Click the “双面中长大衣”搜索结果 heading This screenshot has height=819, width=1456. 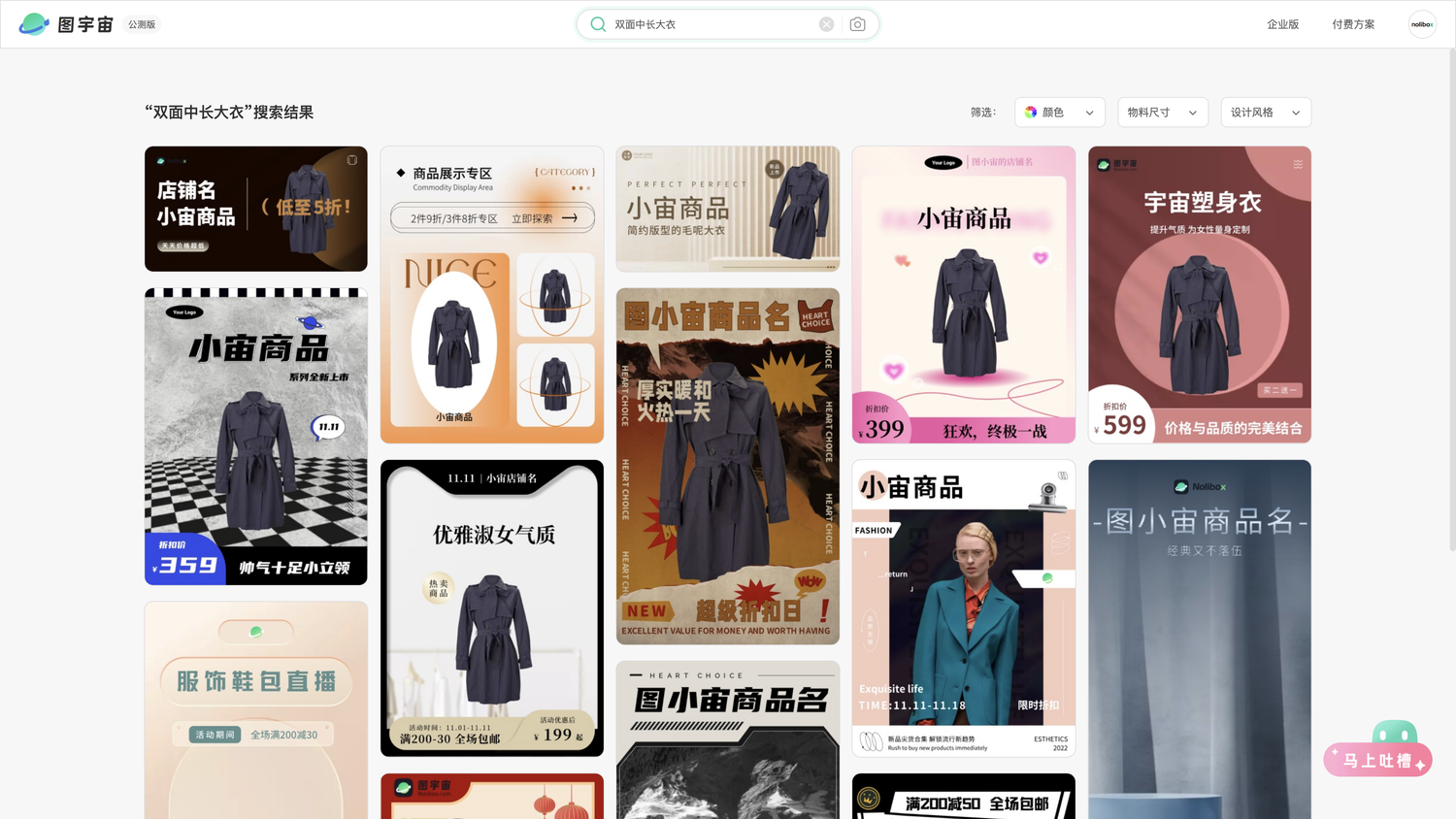[x=229, y=113]
